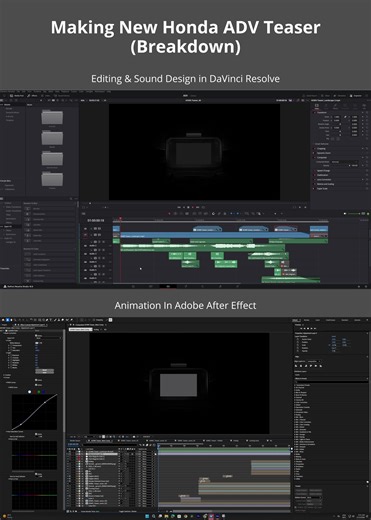Expand the Speed Change section in Inspector

click(323, 171)
